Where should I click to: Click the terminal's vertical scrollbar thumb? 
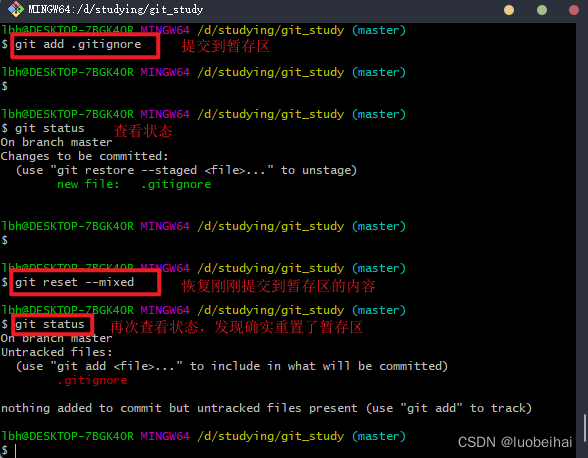(585, 428)
